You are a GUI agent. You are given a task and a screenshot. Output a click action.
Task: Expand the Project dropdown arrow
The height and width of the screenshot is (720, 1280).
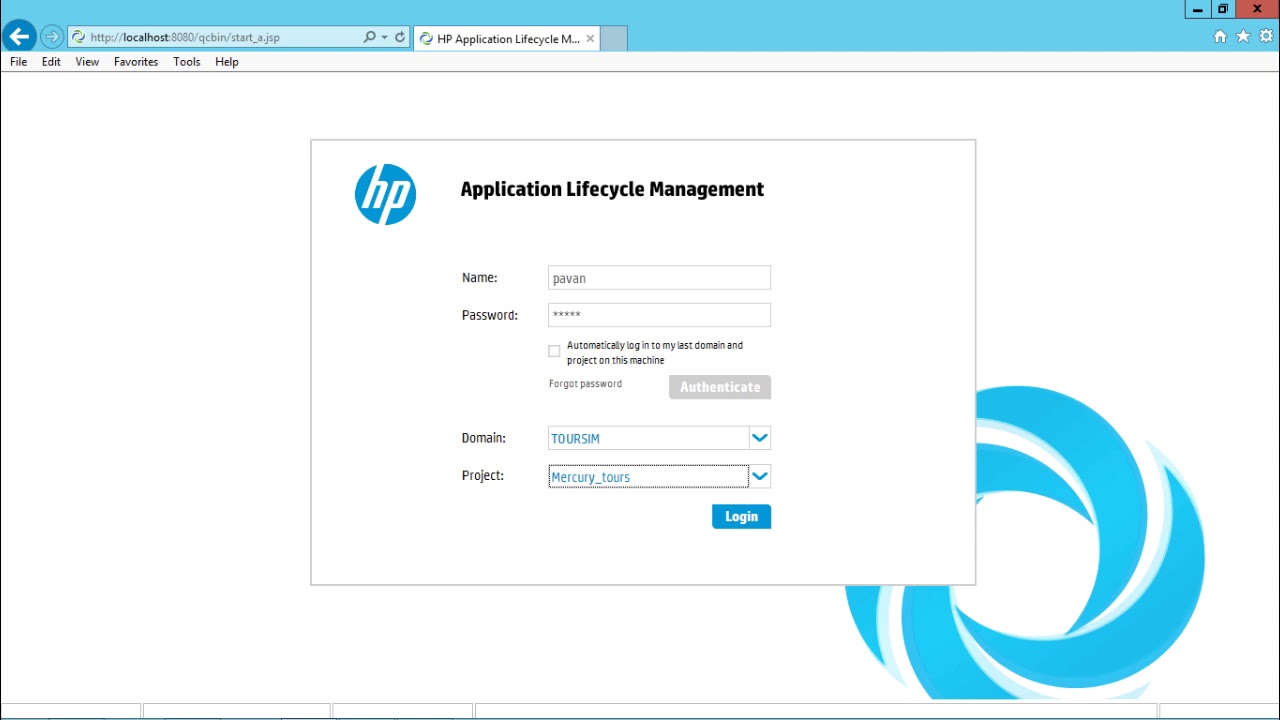point(760,476)
